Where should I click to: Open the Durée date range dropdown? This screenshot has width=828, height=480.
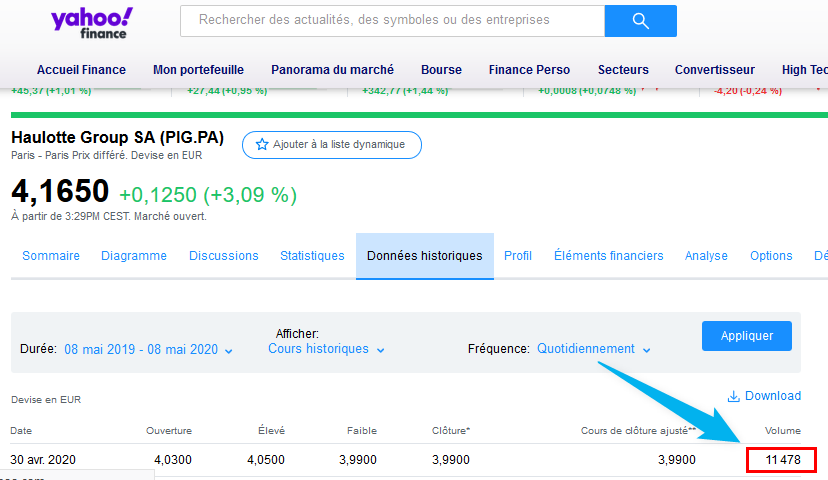click(148, 350)
